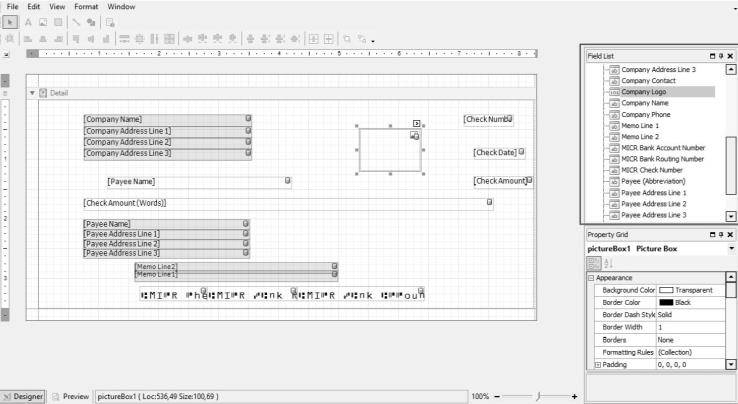Click the picture box smart tag arrow
The height and width of the screenshot is (404, 738).
[x=417, y=123]
